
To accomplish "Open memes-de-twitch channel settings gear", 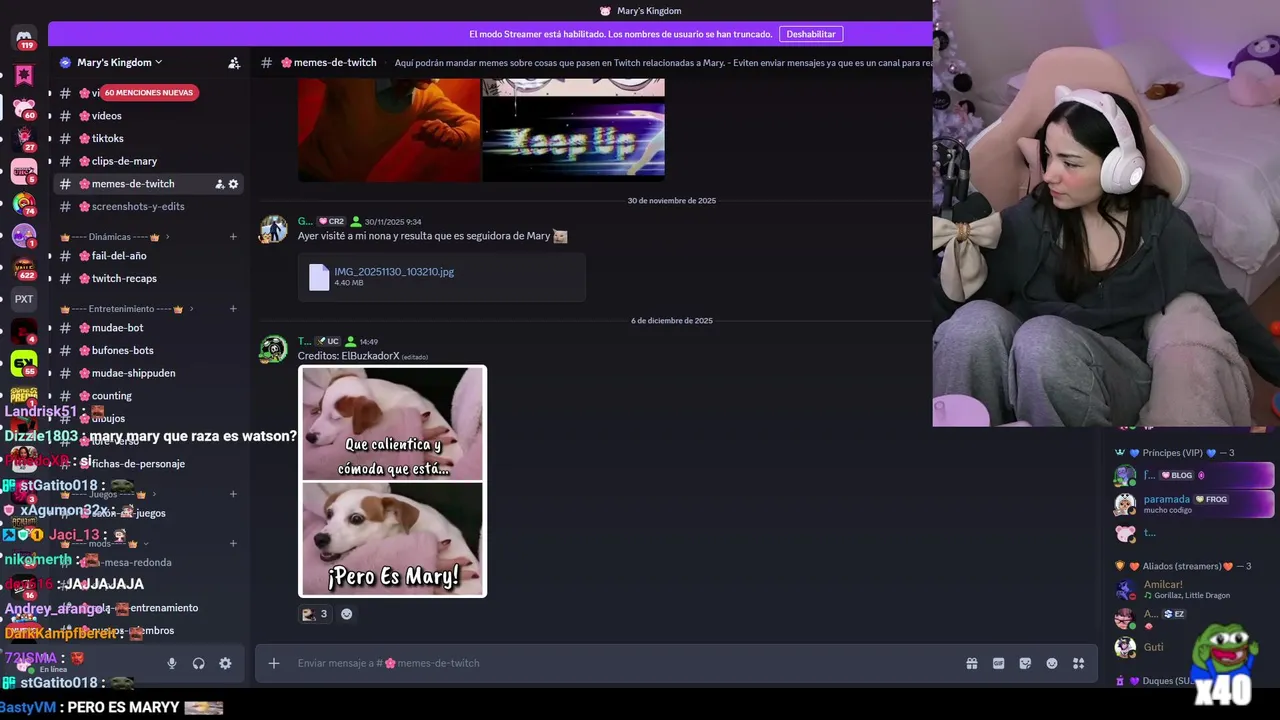I will click(x=234, y=184).
